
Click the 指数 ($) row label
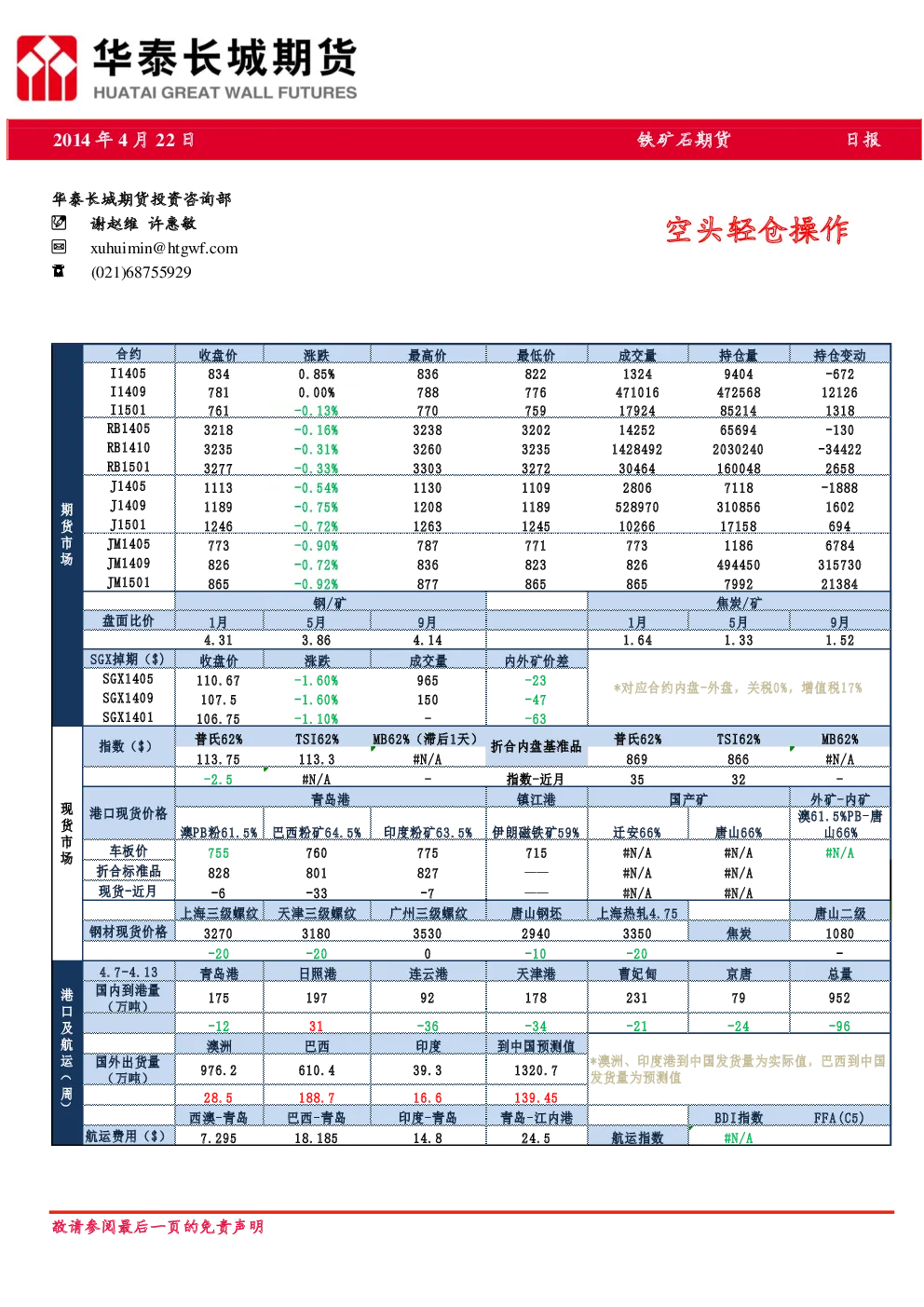(125, 746)
